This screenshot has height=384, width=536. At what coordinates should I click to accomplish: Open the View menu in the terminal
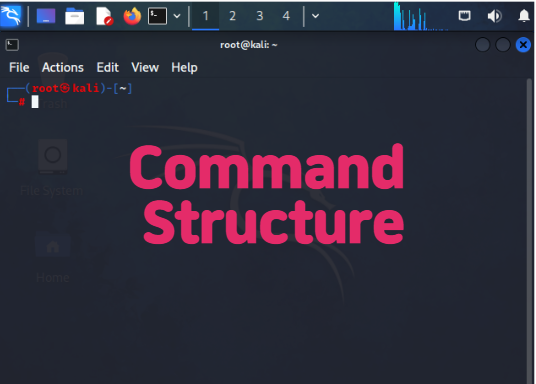(145, 67)
